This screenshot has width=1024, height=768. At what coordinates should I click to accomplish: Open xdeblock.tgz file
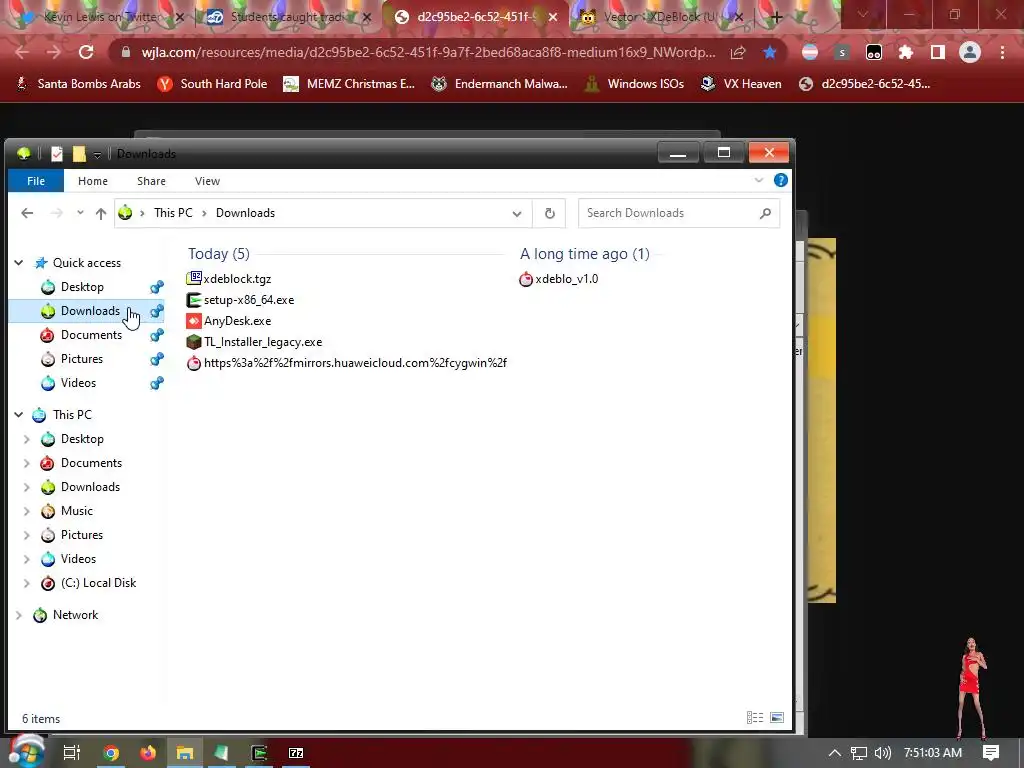point(229,279)
